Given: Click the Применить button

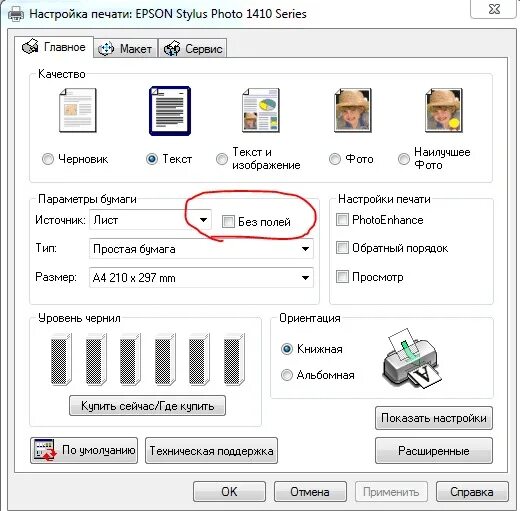Looking at the screenshot, I should pos(391,492).
